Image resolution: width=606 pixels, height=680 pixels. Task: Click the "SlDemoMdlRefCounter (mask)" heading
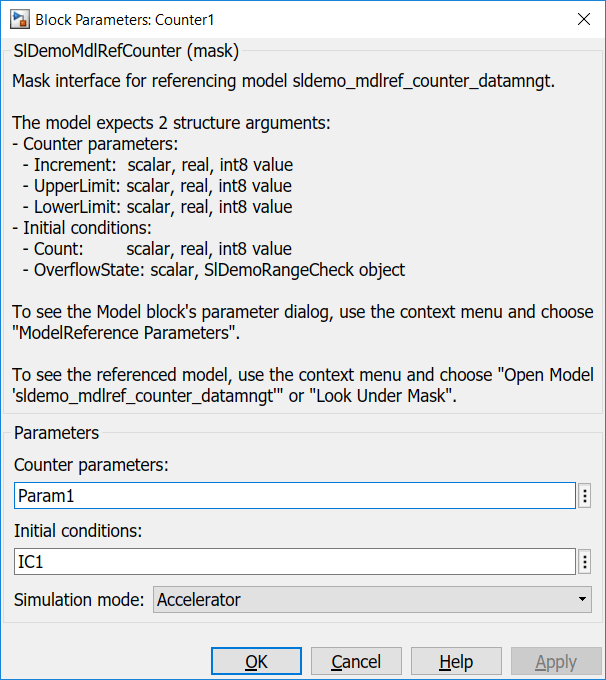[125, 50]
